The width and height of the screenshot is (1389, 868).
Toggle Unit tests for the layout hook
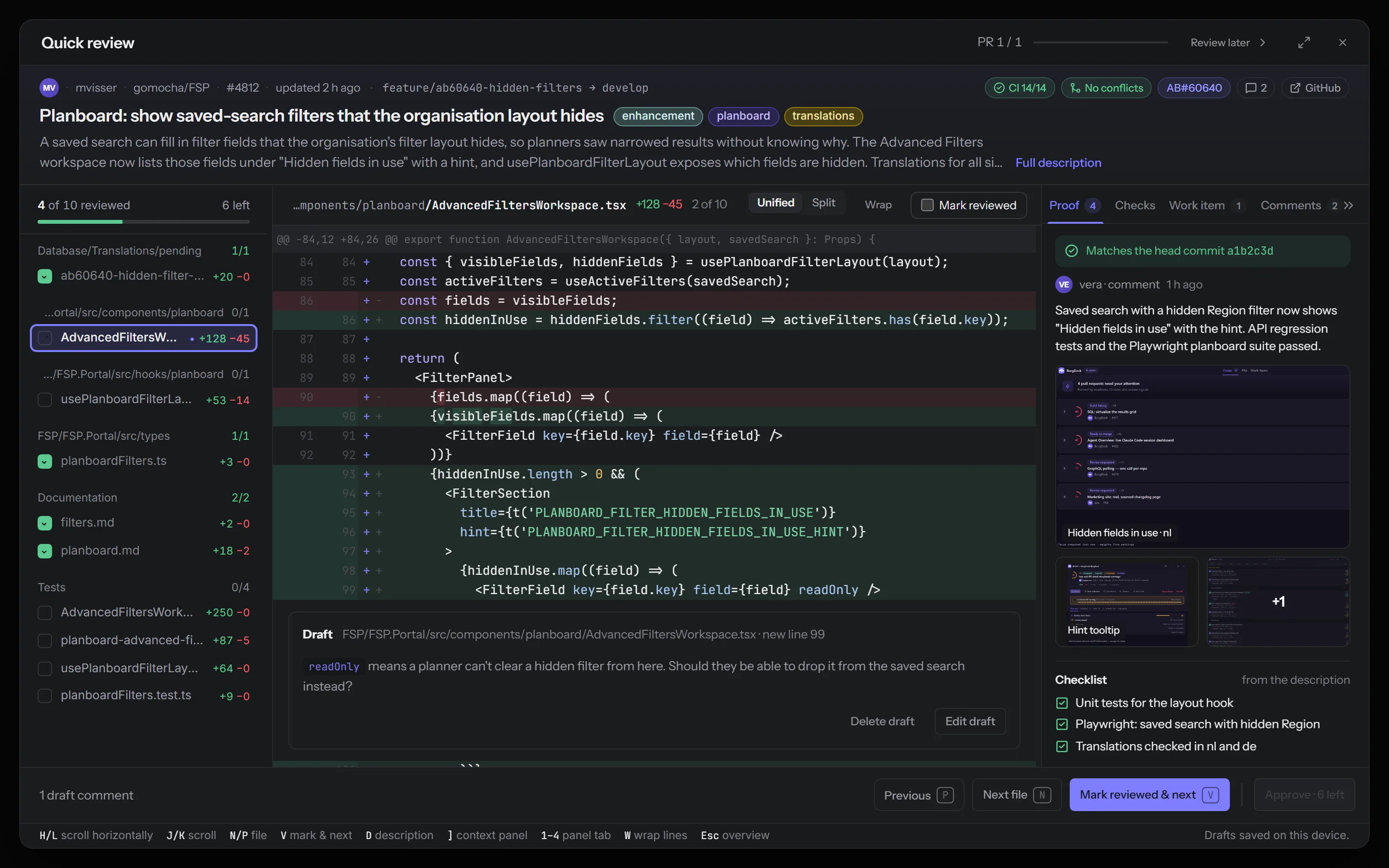(x=1062, y=703)
